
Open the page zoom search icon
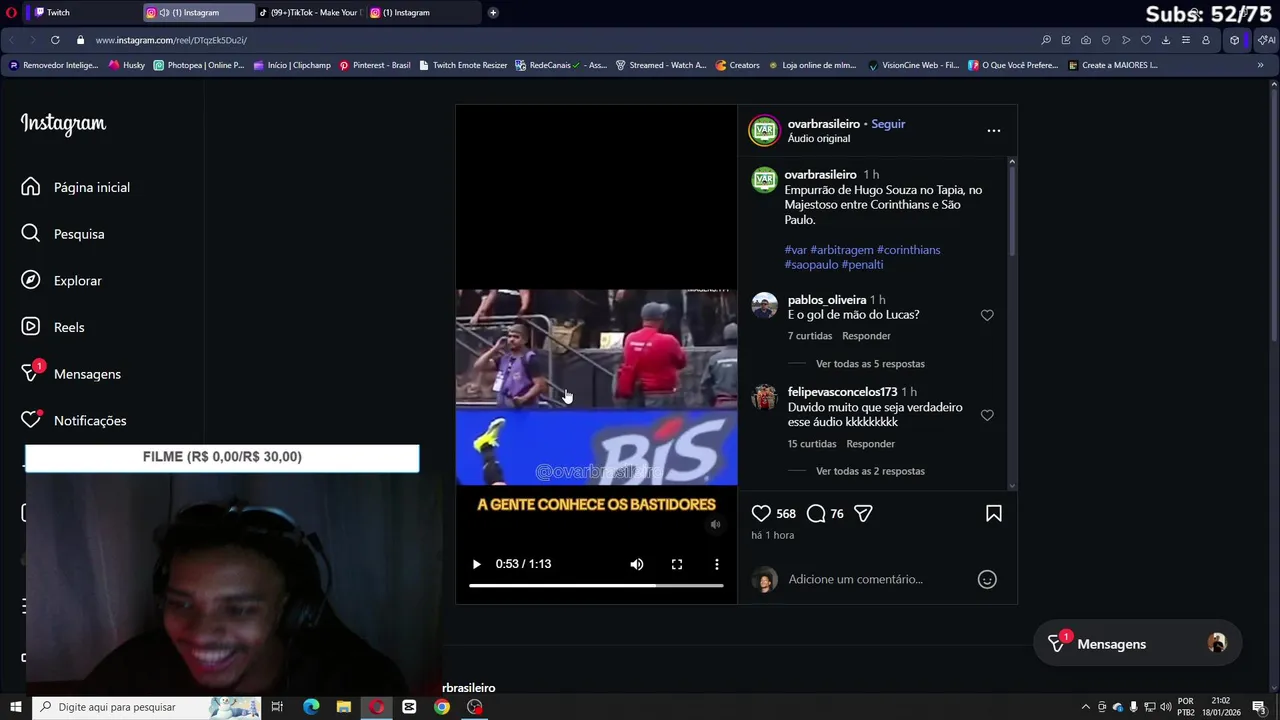(x=1046, y=40)
